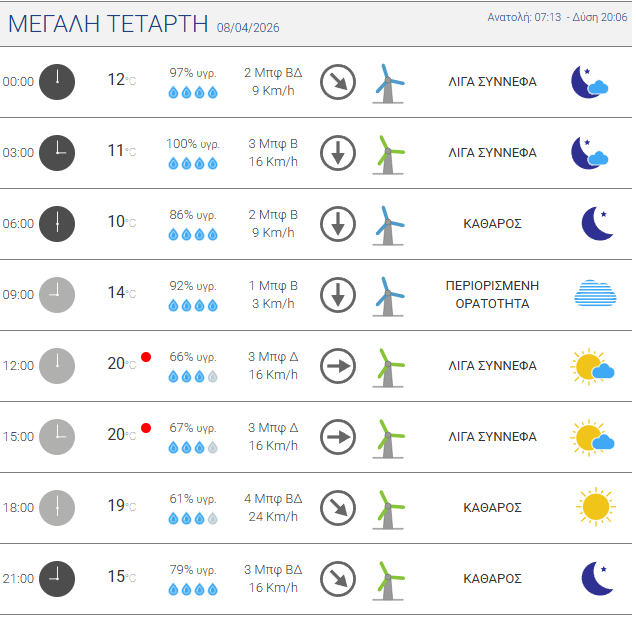This screenshot has height=618, width=636.
Task: Click the grey clock icon at 09:00
Action: 57,295
